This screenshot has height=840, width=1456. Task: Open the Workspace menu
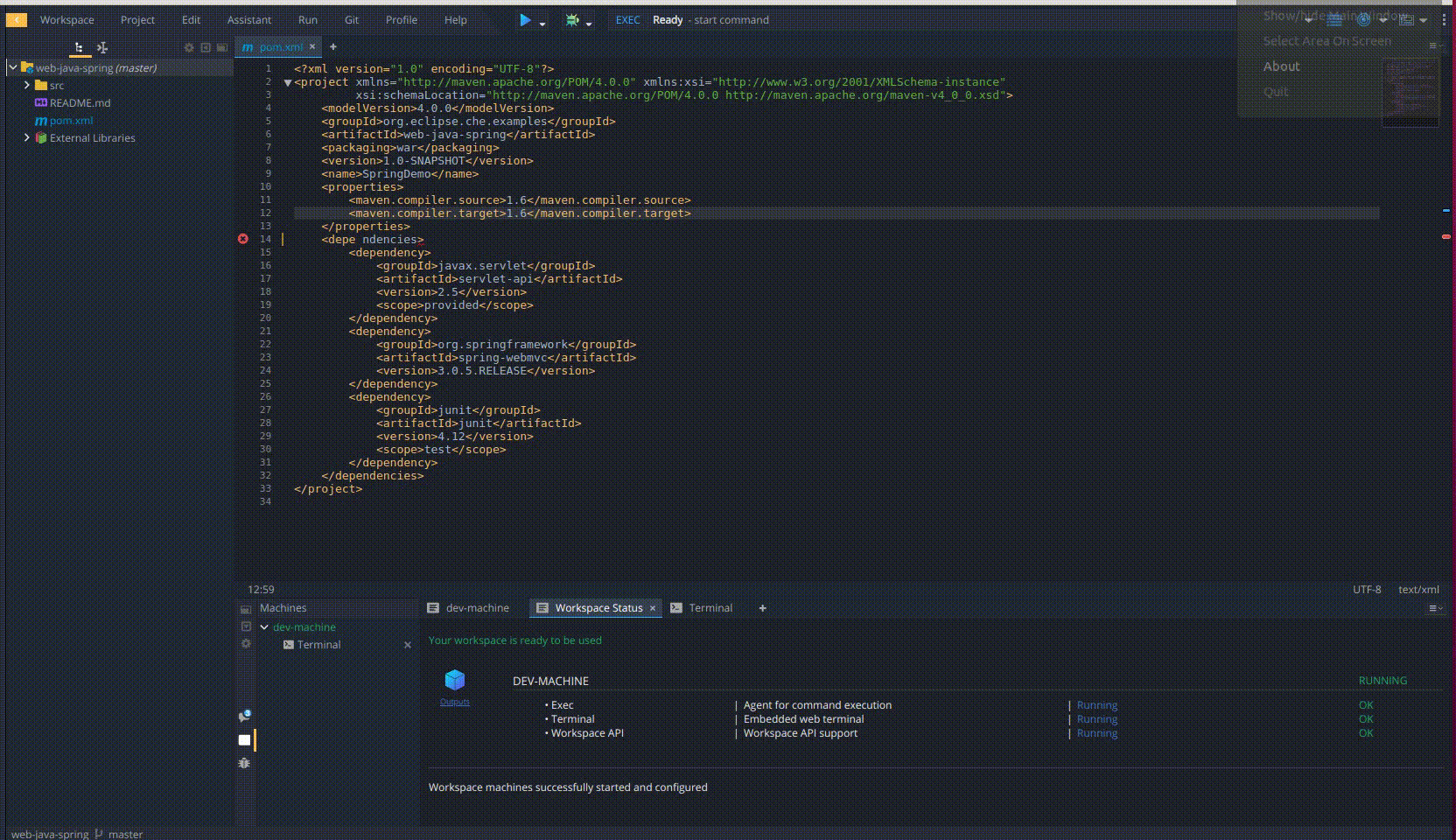pyautogui.click(x=67, y=19)
